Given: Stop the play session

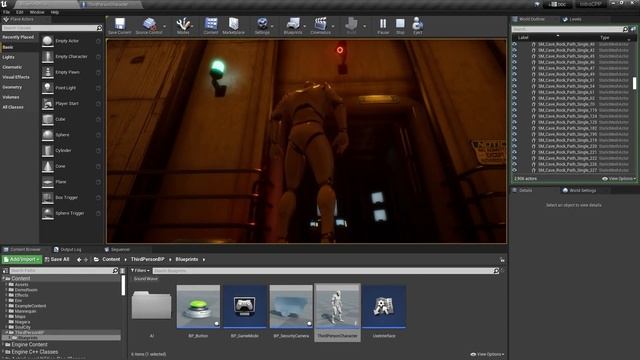Looking at the screenshot, I should [x=400, y=24].
